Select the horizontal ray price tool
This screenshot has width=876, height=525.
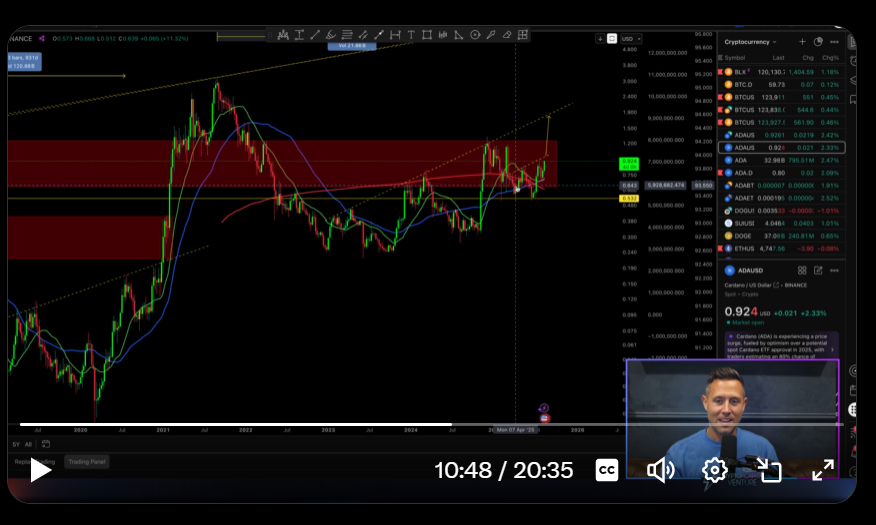[x=299, y=35]
